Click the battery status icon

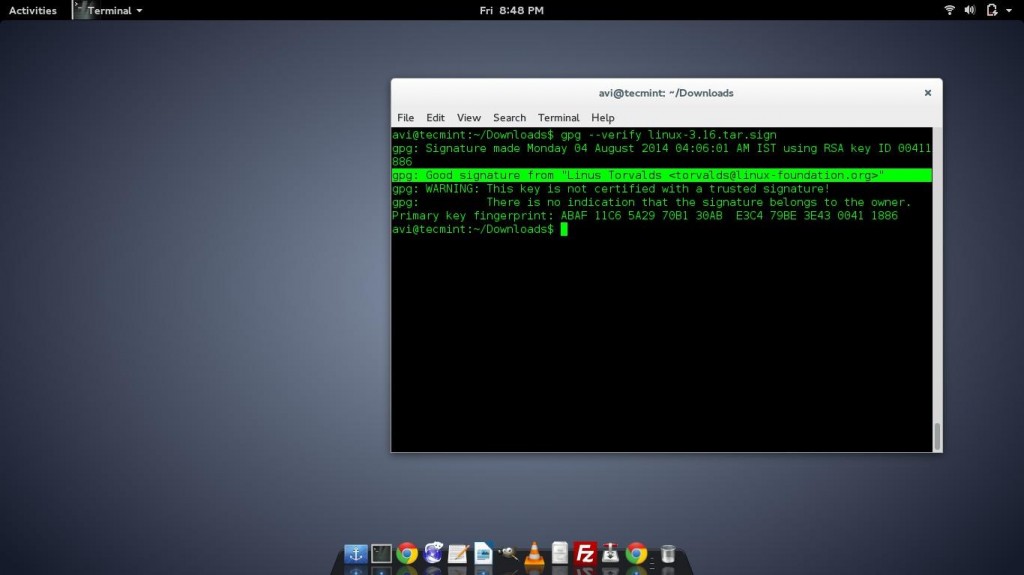point(991,10)
